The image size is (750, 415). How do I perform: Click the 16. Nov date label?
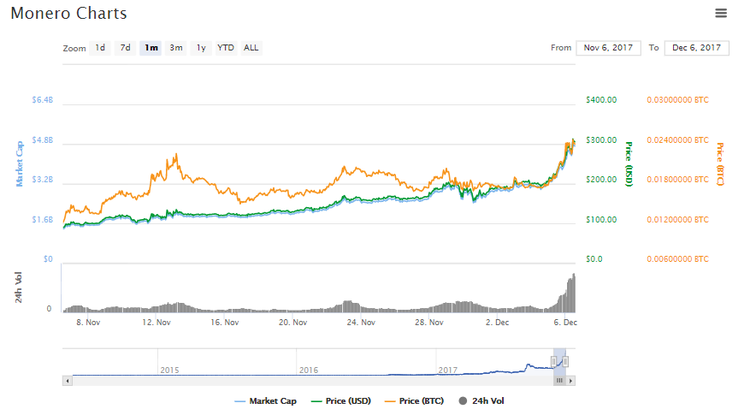coord(225,323)
